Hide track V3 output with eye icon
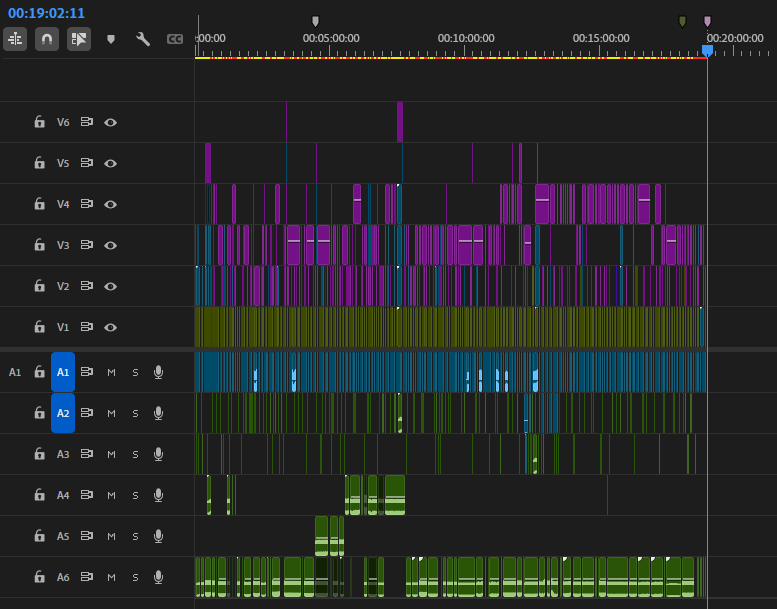 click(111, 245)
